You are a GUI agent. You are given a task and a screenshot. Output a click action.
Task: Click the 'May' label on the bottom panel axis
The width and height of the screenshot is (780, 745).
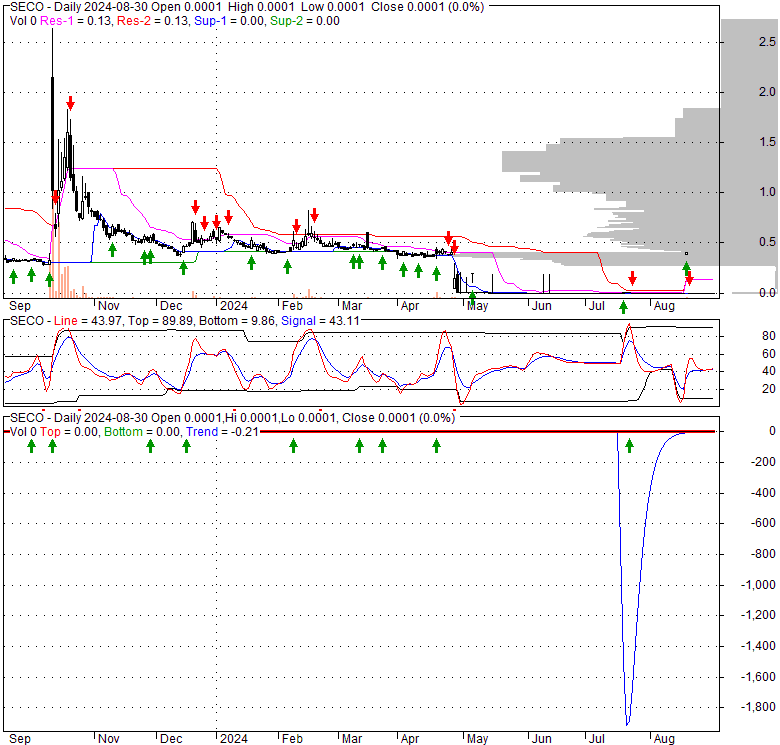477,738
